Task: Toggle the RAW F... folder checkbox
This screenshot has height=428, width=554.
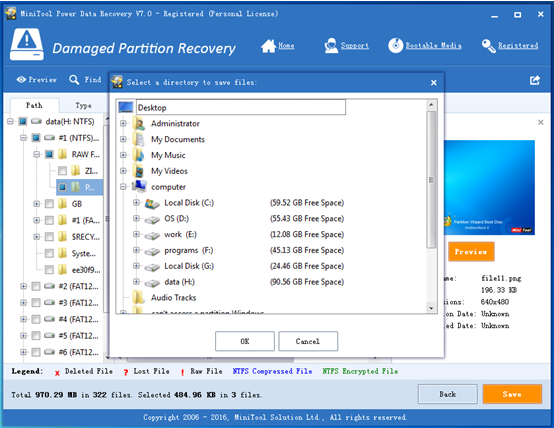Action: pyautogui.click(x=49, y=154)
